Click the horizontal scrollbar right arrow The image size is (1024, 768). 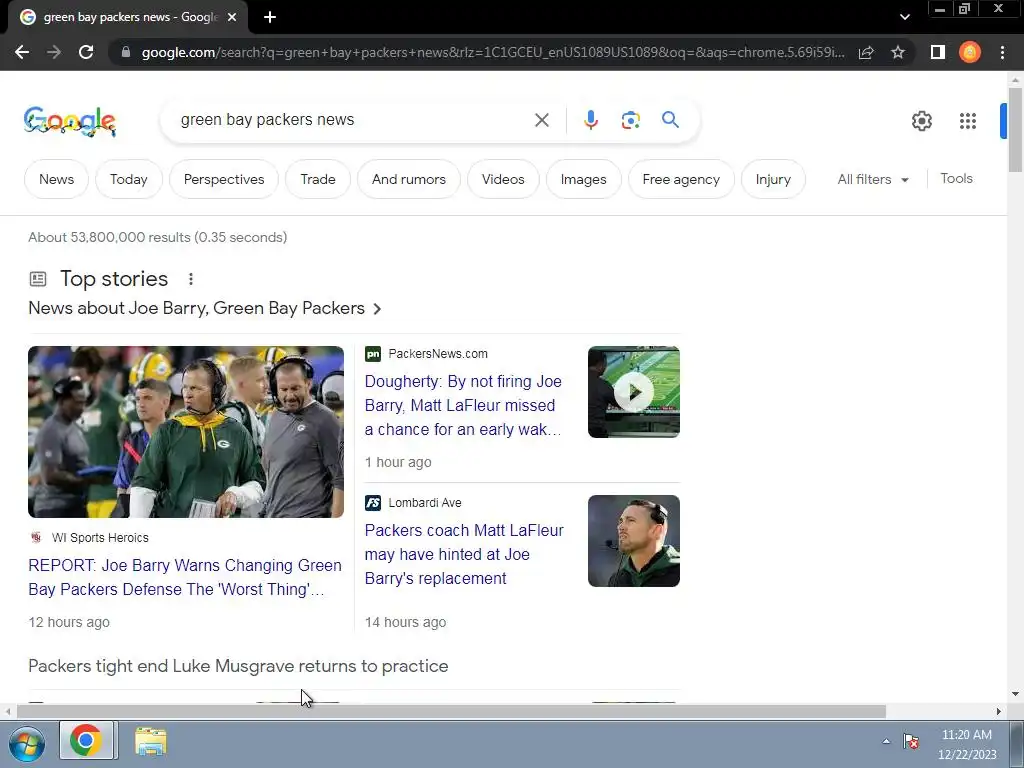999,711
